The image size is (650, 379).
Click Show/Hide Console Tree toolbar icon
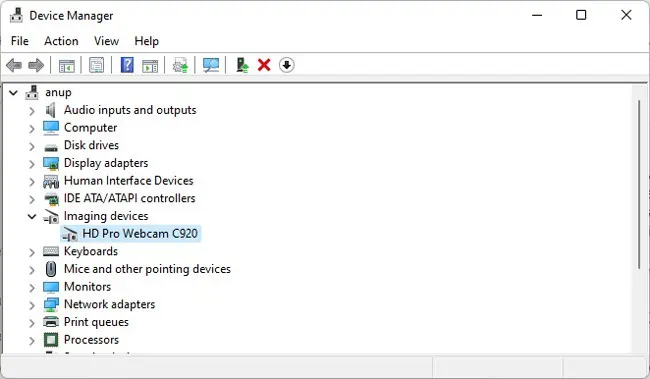(66, 66)
